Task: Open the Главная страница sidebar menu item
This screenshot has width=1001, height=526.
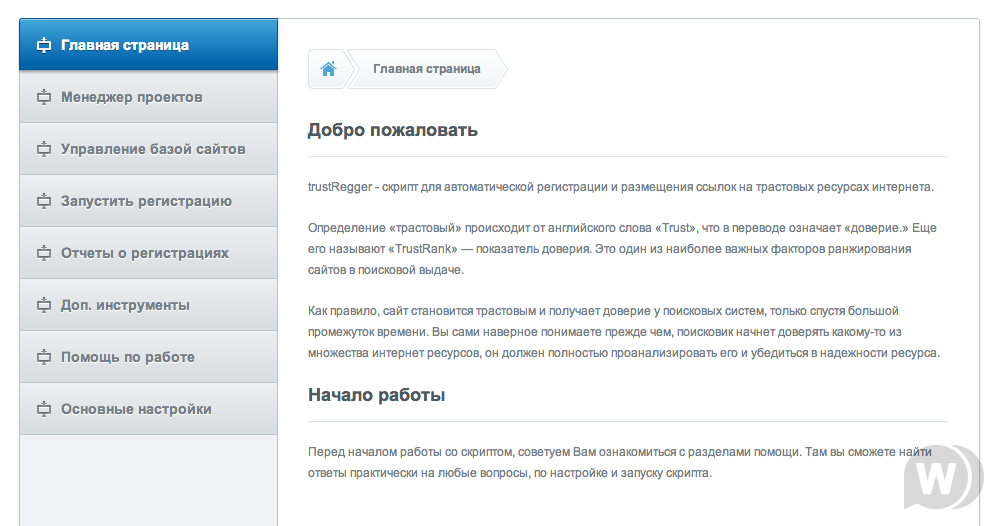Action: coord(148,45)
